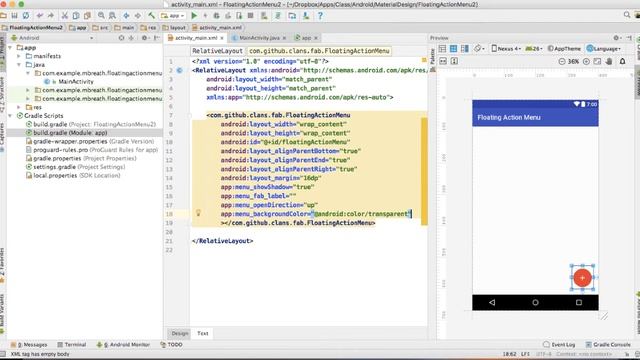Switch to the Design editor tab

tap(180, 333)
